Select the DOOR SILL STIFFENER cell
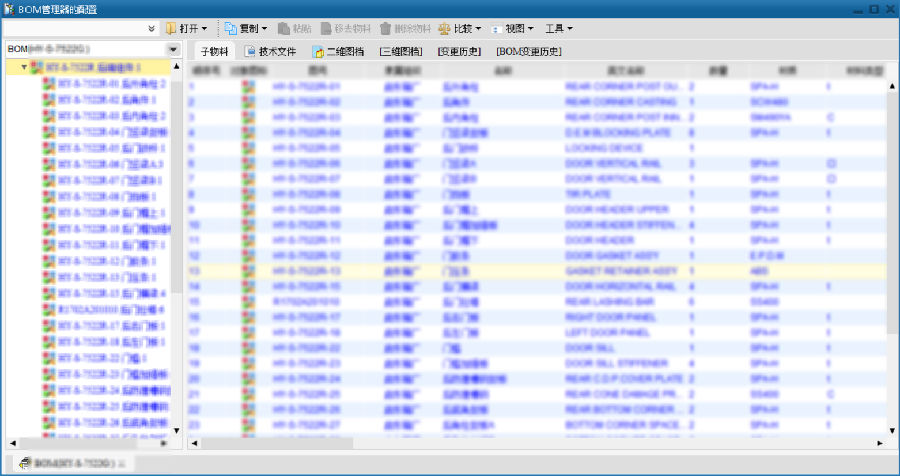This screenshot has height=476, width=900. click(x=616, y=363)
